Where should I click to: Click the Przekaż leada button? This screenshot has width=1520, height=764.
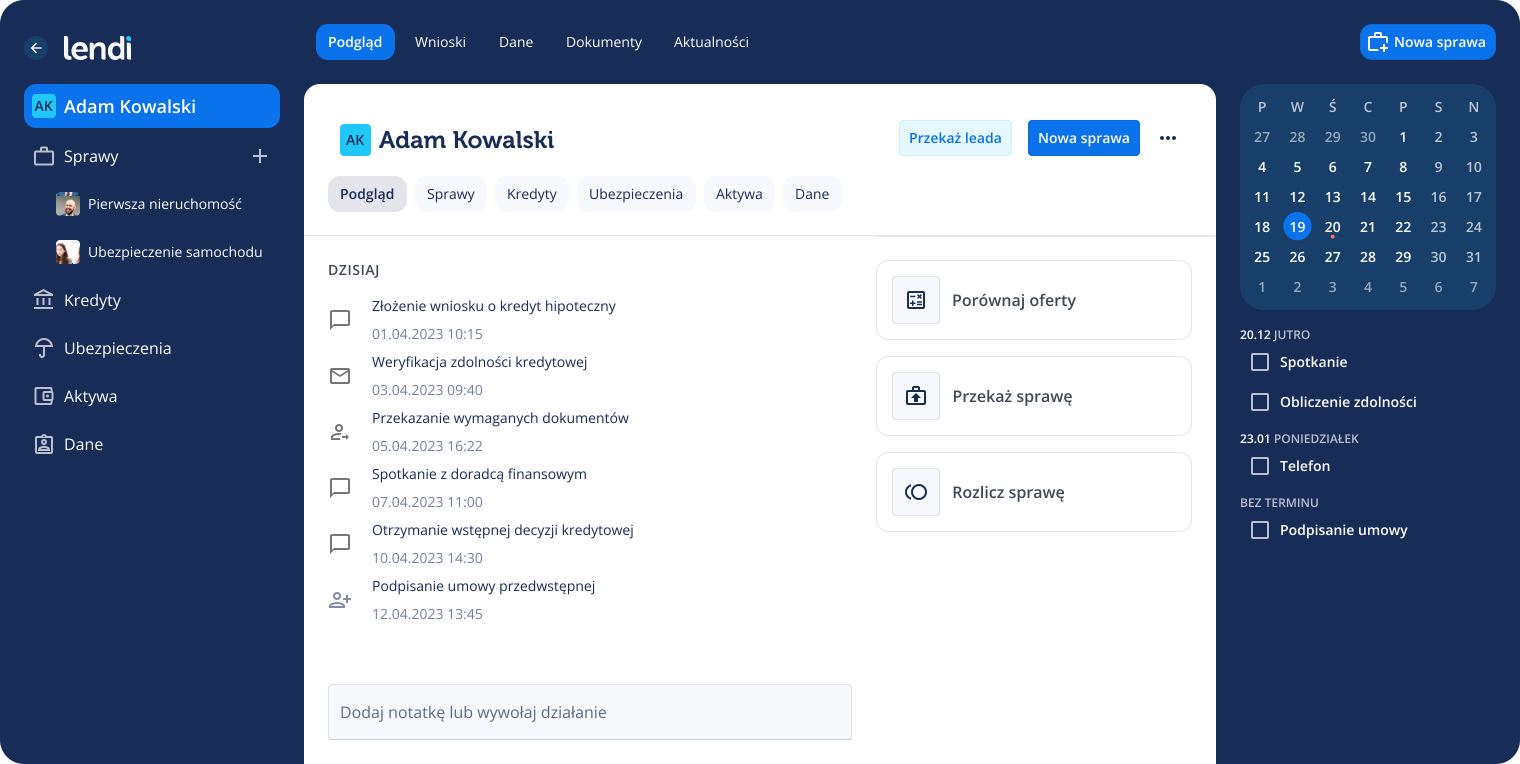[955, 138]
